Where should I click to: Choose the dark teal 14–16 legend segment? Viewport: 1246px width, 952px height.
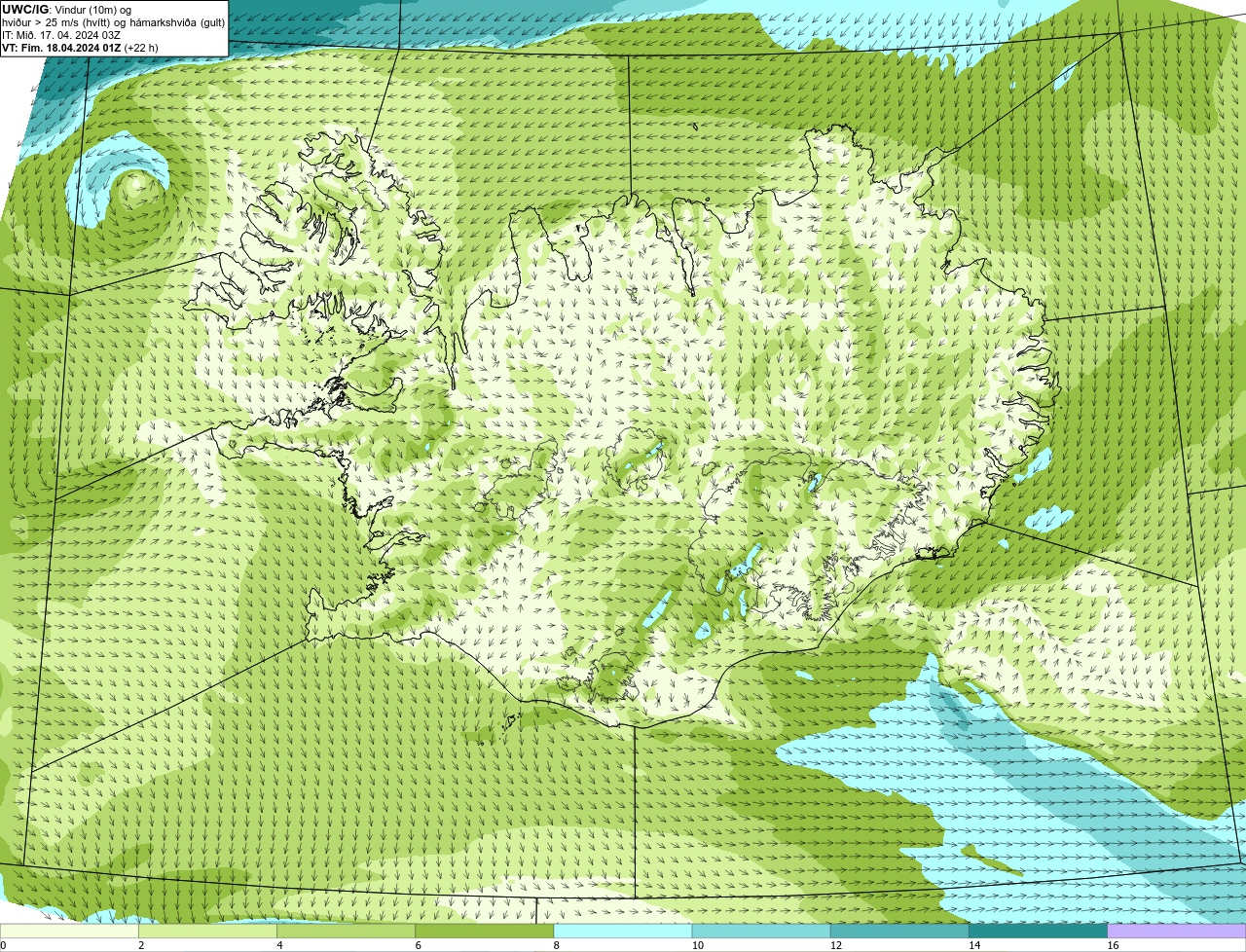click(1039, 931)
